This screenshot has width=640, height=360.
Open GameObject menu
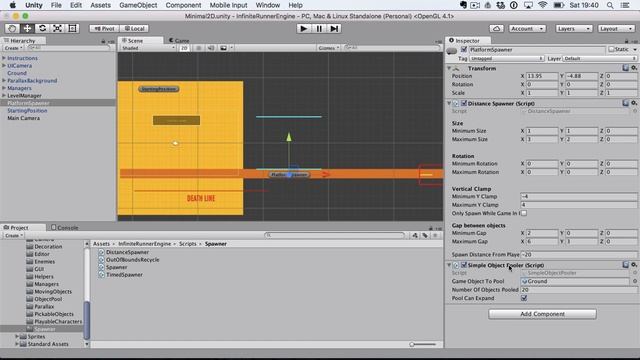(138, 5)
